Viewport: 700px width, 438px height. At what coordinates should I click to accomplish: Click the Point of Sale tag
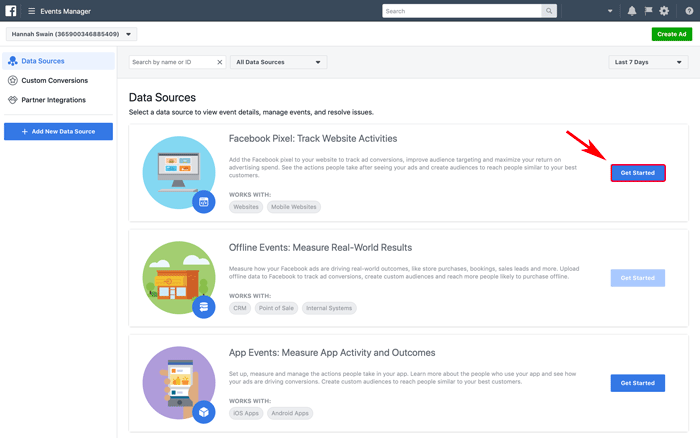[276, 308]
